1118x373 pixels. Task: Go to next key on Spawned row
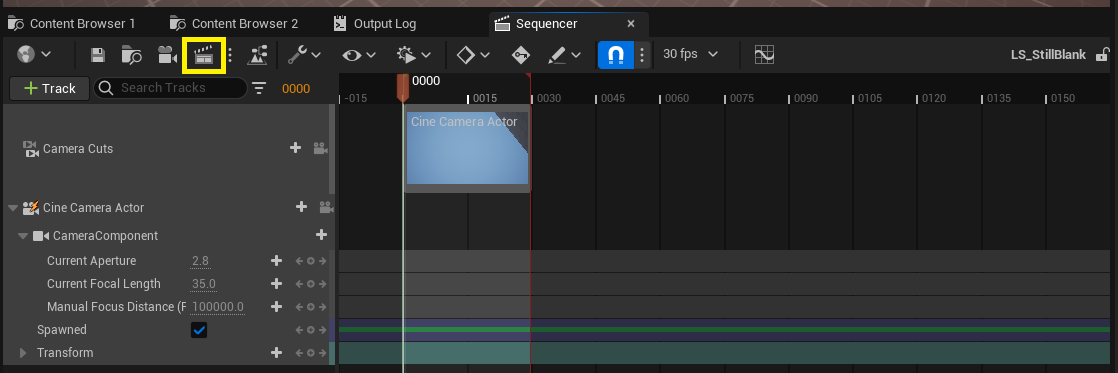coord(322,330)
